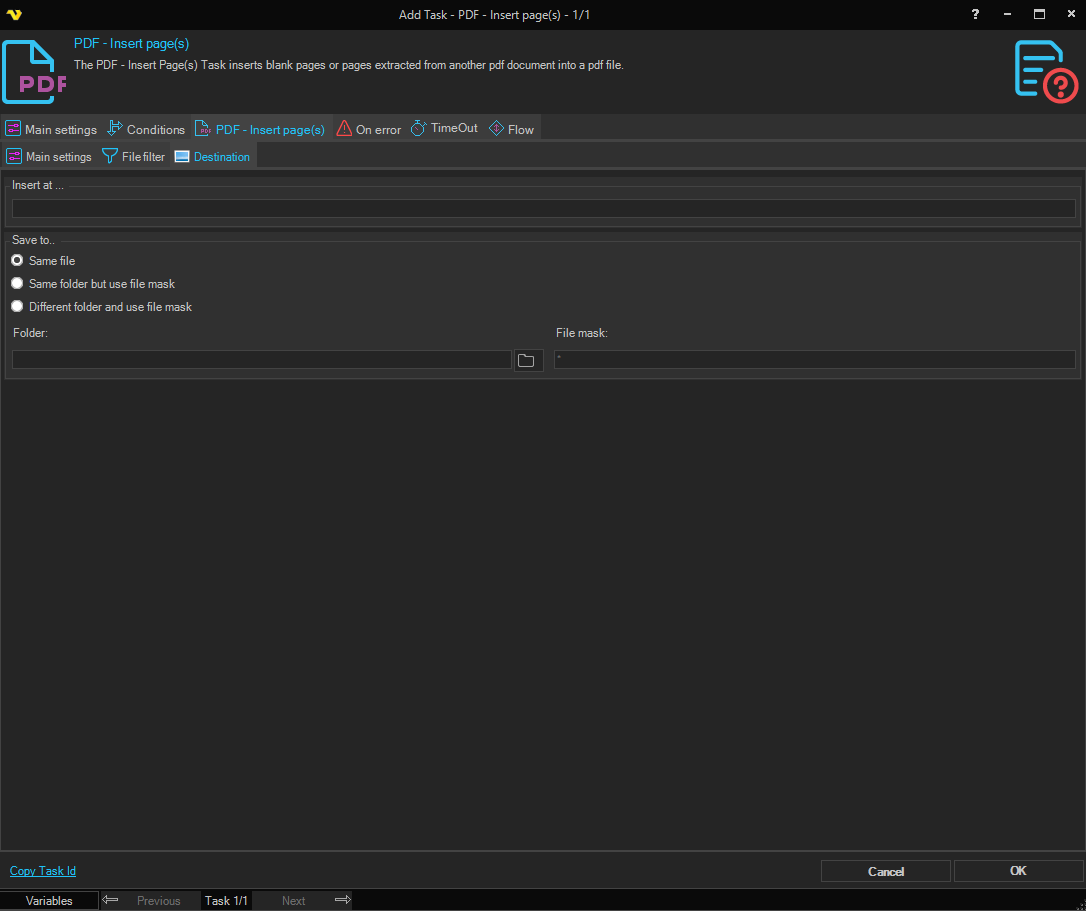1086x911 pixels.
Task: Open the Variables panel button
Action: point(49,901)
